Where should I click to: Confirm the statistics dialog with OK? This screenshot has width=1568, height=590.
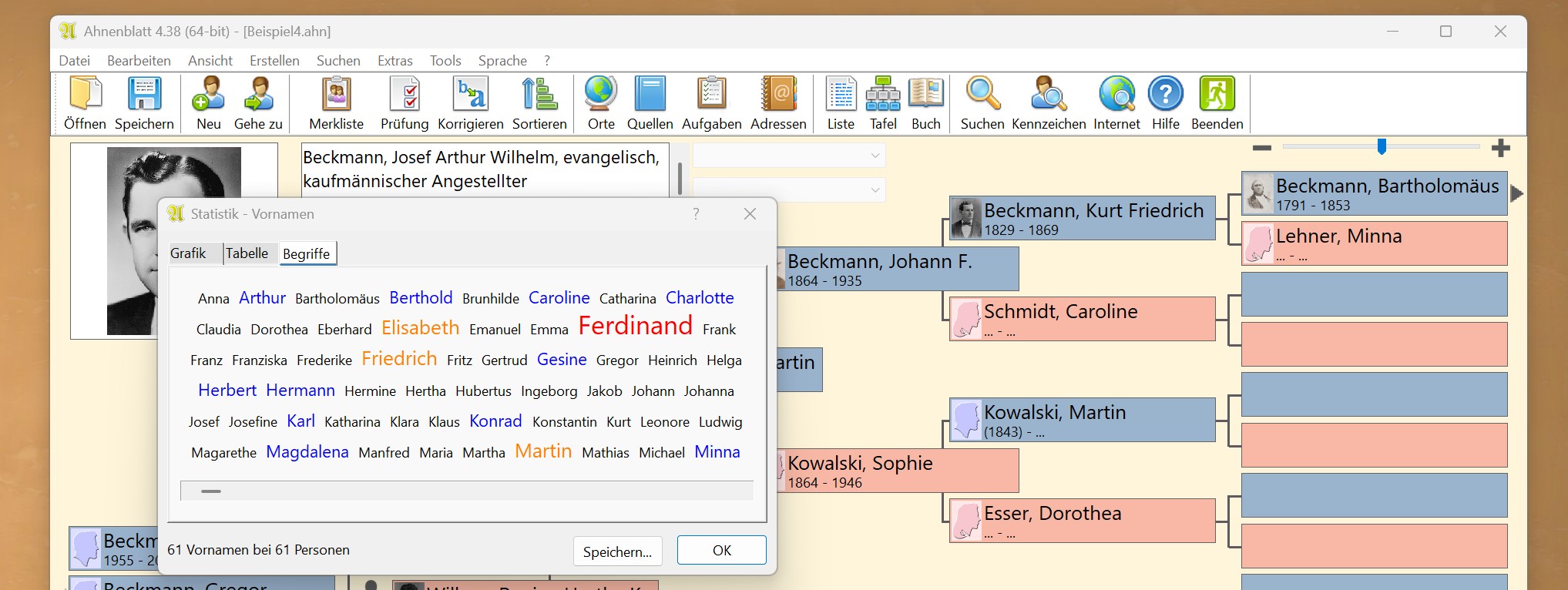coord(721,551)
